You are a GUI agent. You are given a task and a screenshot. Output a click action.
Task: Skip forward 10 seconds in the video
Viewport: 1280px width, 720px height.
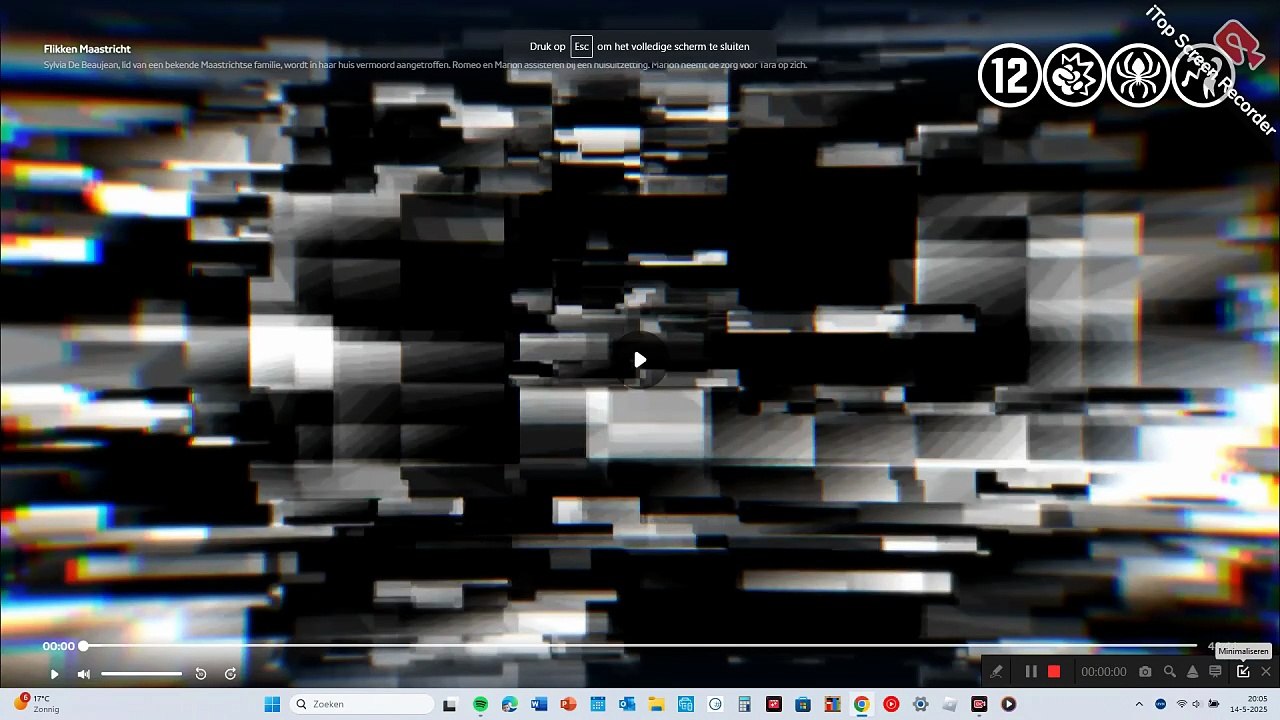230,674
